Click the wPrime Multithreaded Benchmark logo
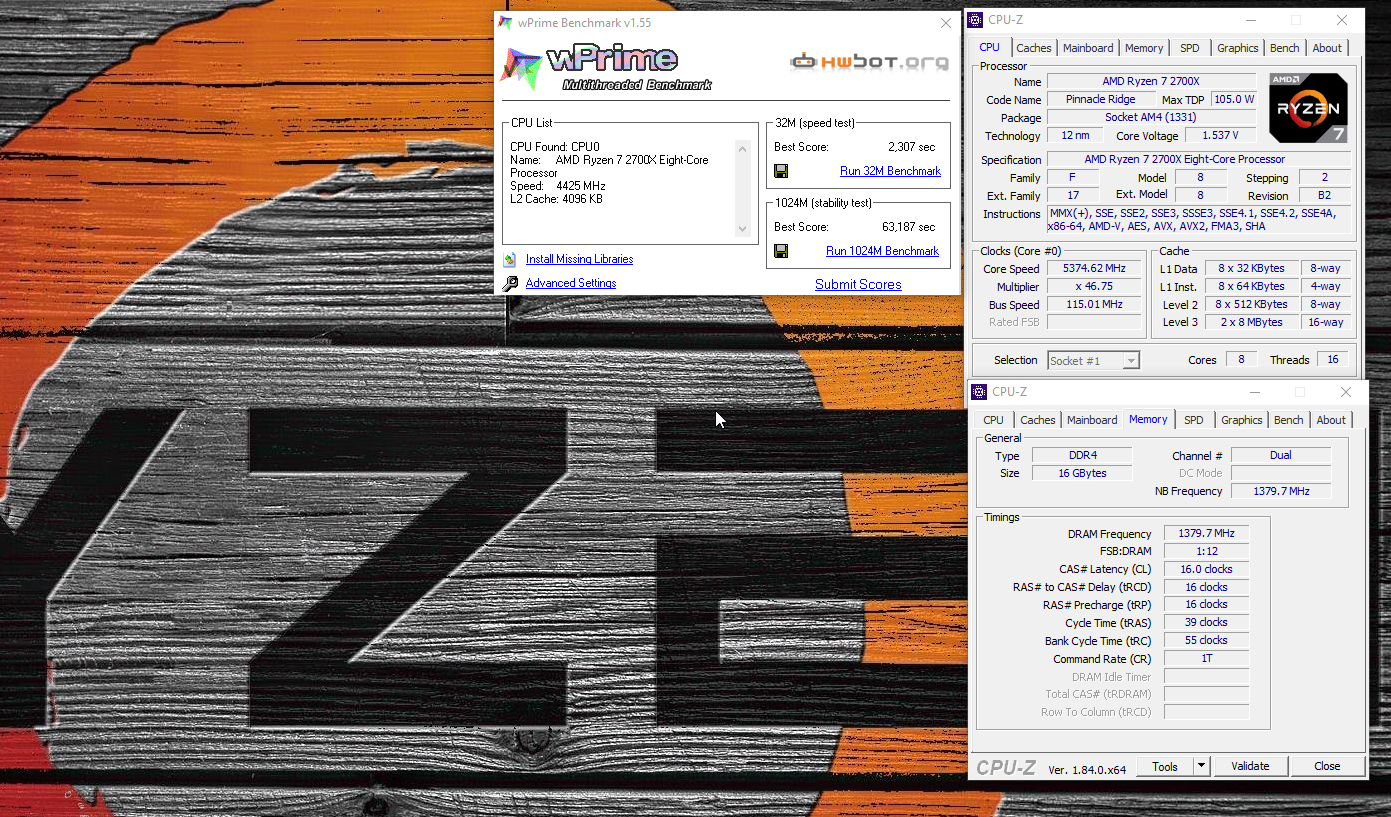The width and height of the screenshot is (1391, 817). [x=606, y=68]
